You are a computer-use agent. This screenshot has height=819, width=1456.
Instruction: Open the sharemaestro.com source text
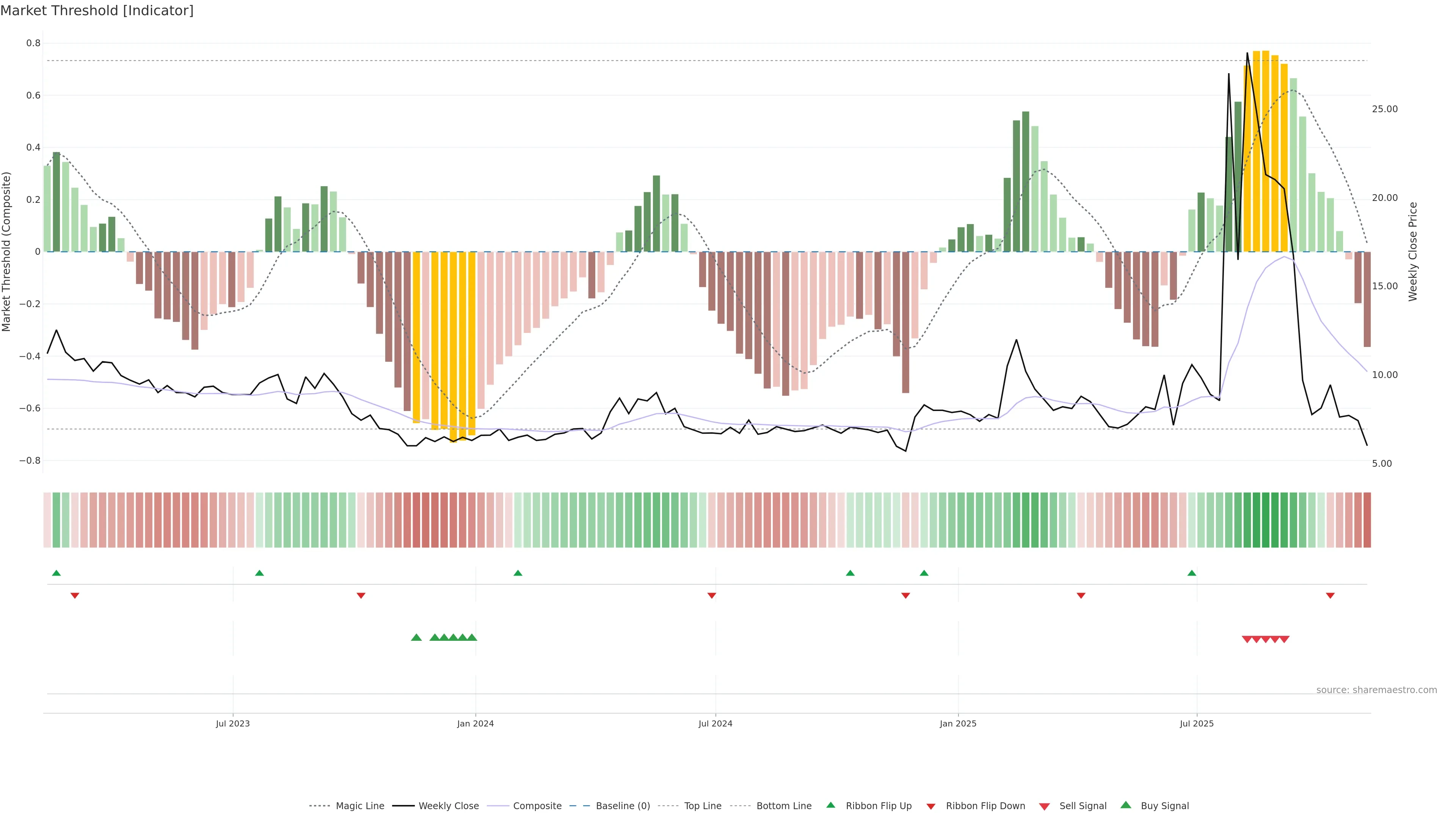[1376, 690]
